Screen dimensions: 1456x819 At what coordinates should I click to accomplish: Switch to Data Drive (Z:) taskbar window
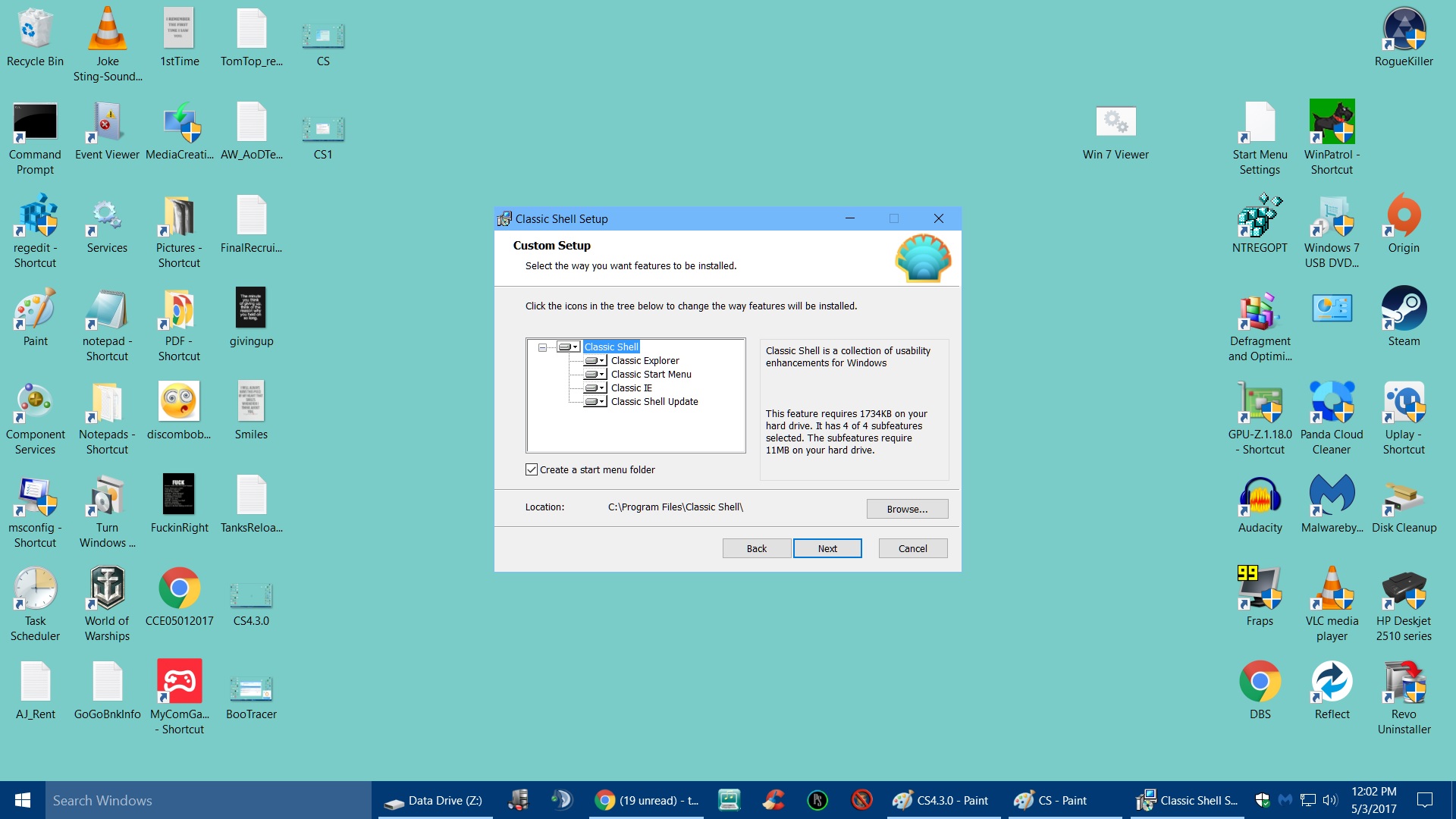(434, 800)
